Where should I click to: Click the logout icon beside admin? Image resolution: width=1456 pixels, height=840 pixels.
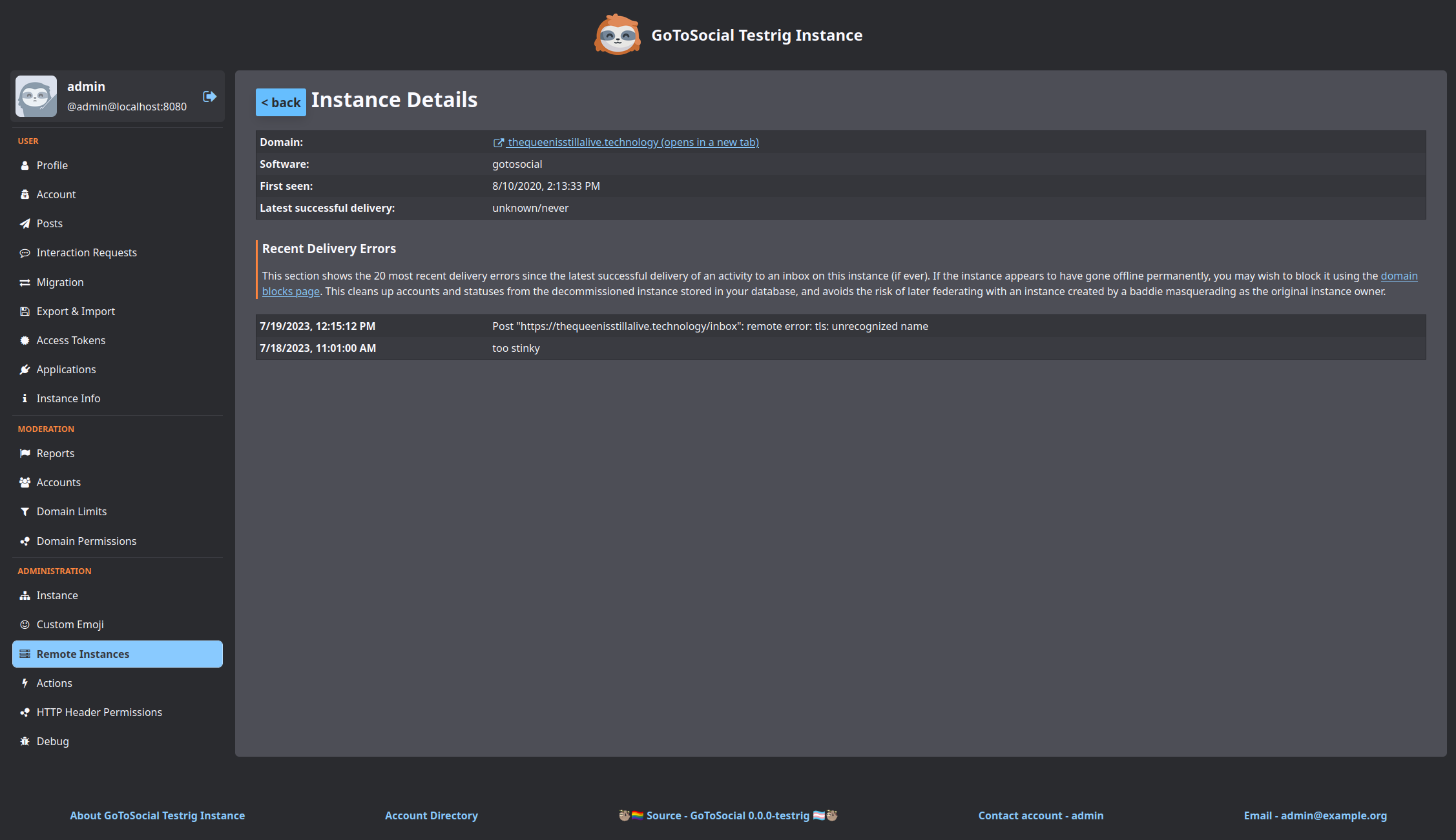tap(209, 96)
